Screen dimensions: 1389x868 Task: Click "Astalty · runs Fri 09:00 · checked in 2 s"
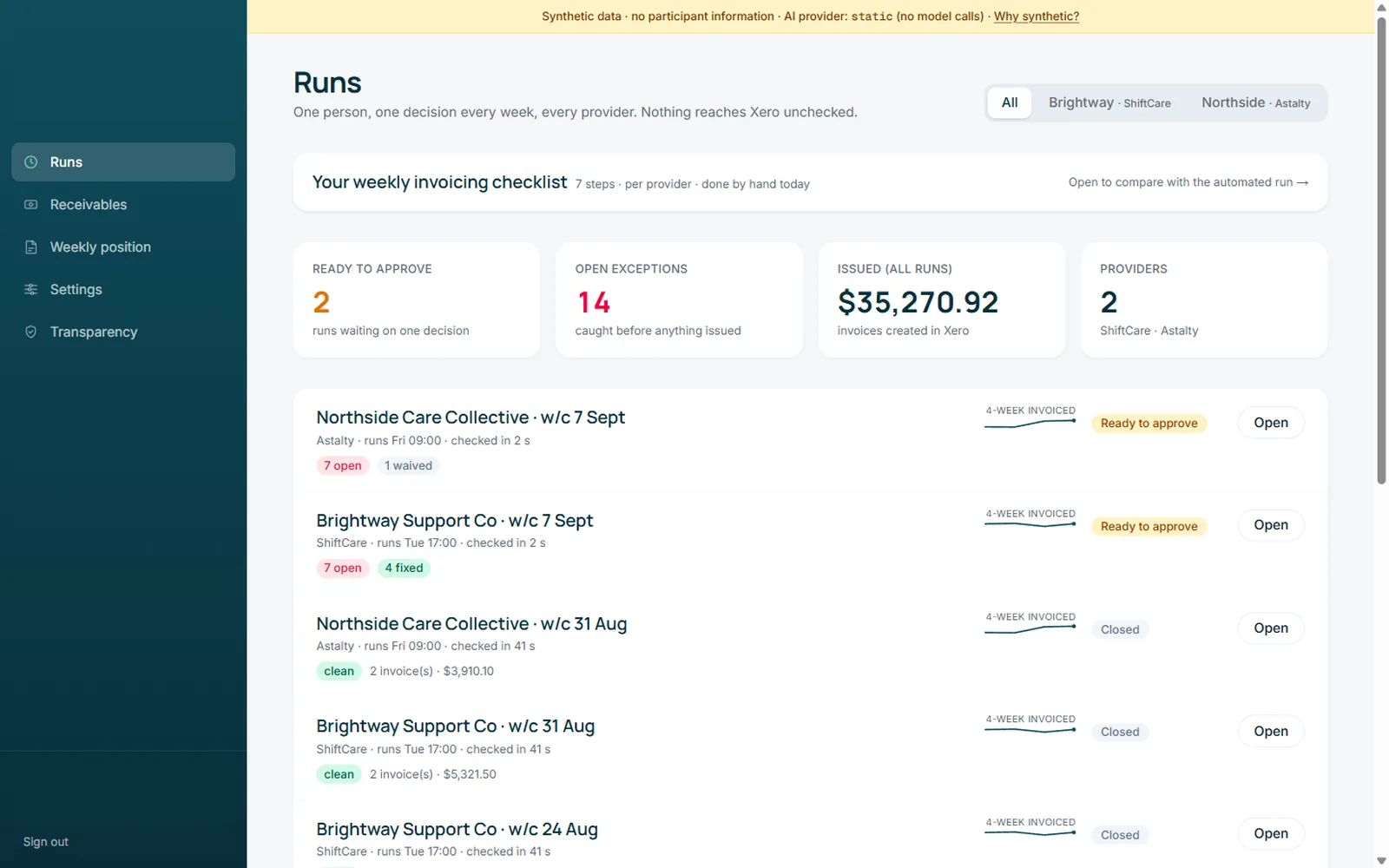pos(423,441)
